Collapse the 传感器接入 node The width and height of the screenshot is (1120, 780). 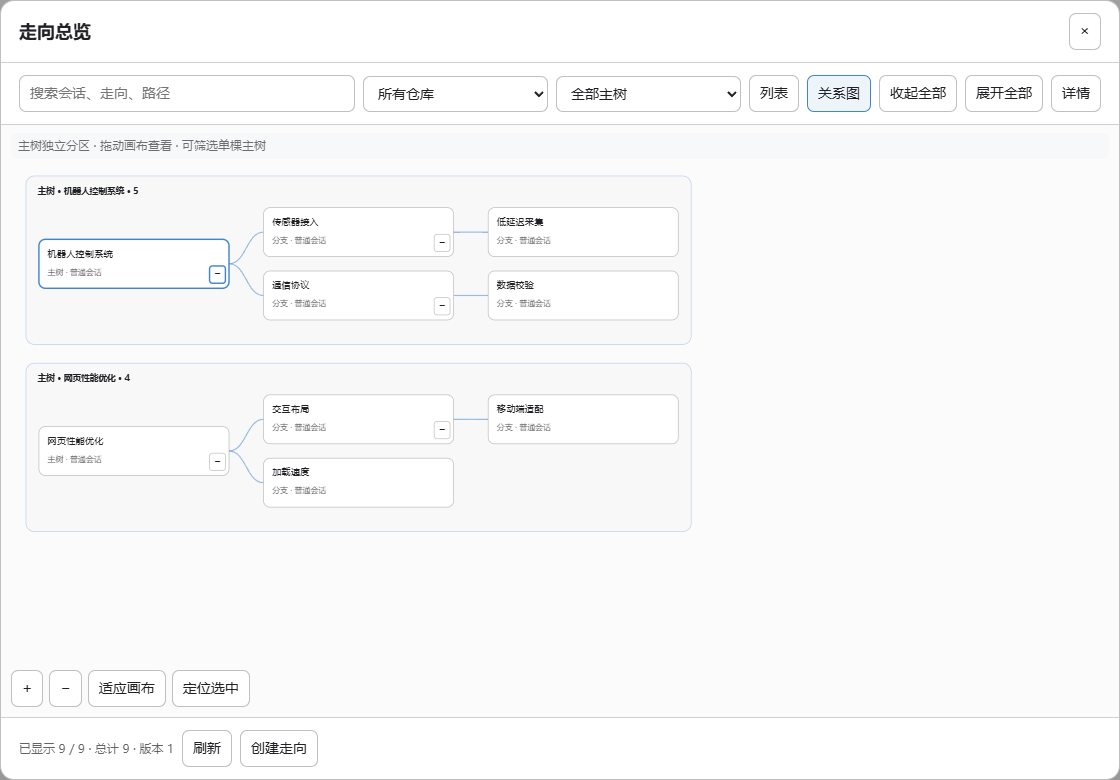[x=442, y=243]
